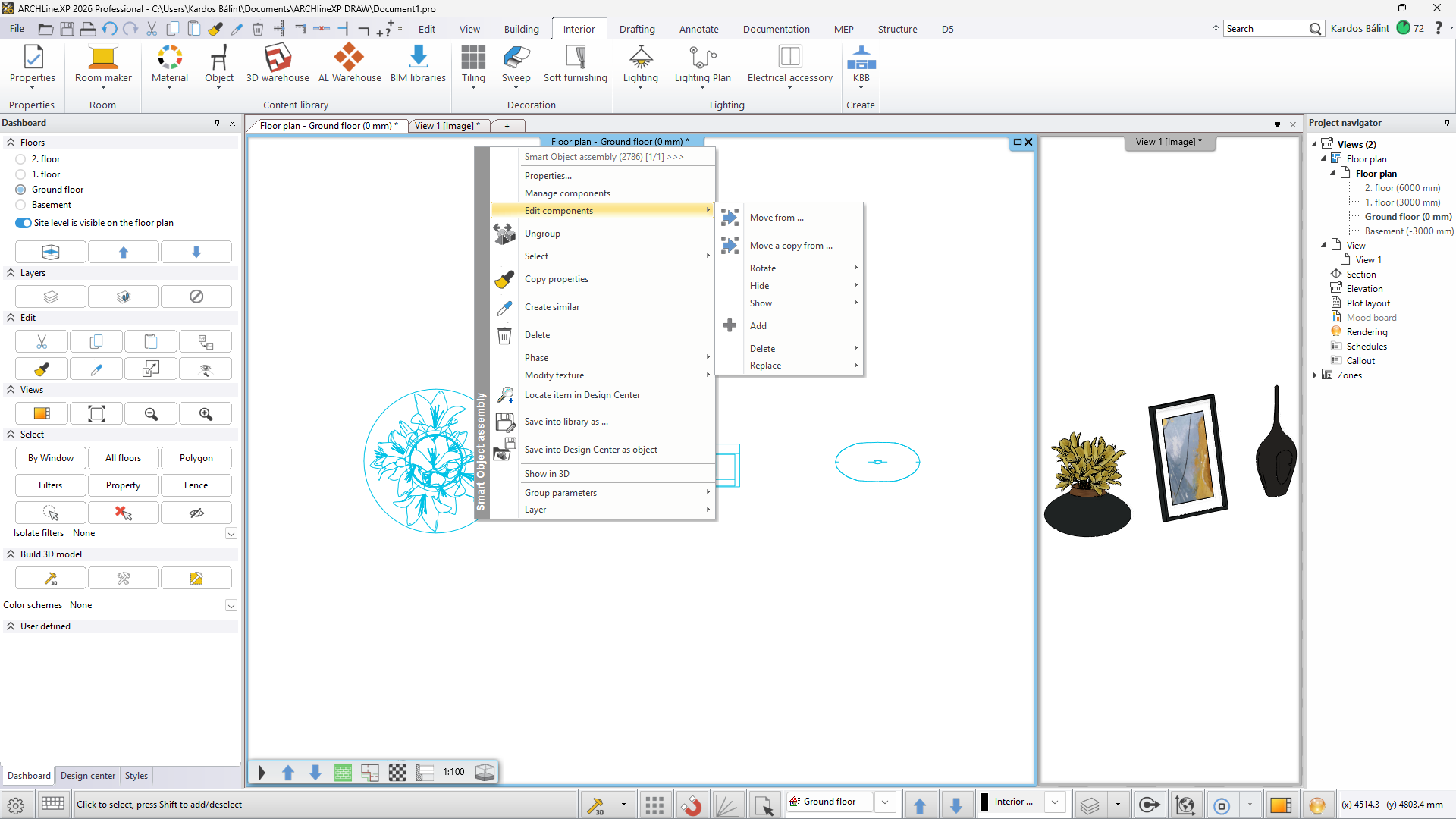Select the 2. floor radio button
The width and height of the screenshot is (1456, 819).
coord(20,159)
